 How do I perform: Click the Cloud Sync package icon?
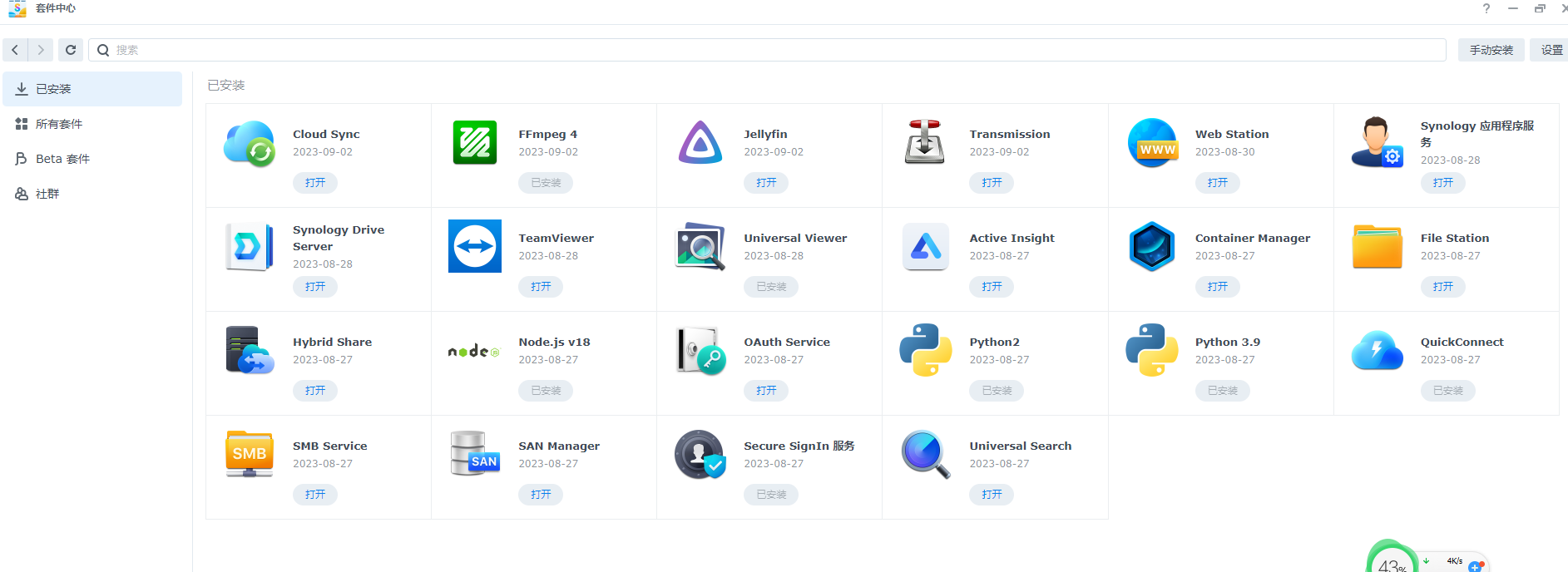(x=250, y=143)
